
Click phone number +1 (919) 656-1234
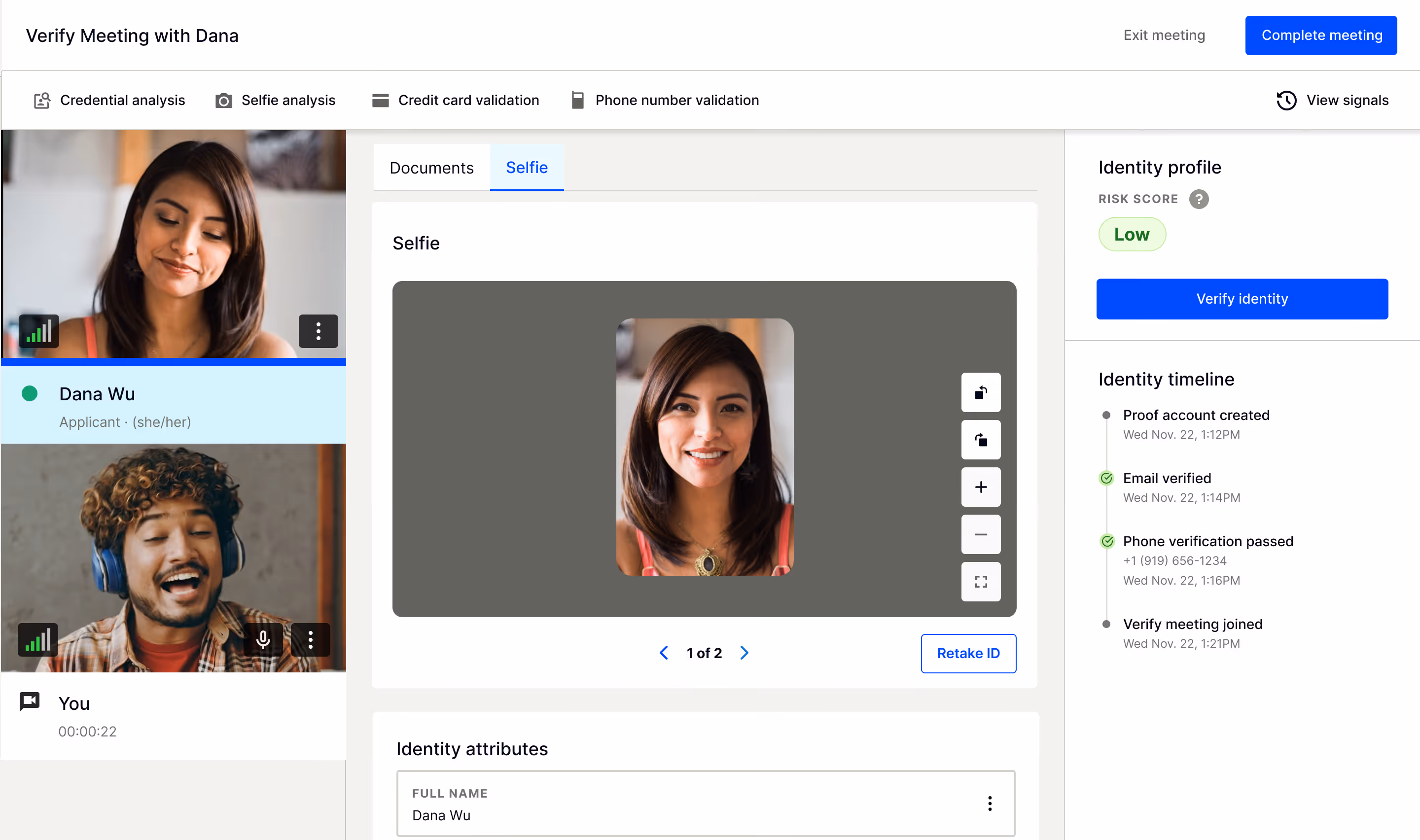tap(1174, 560)
